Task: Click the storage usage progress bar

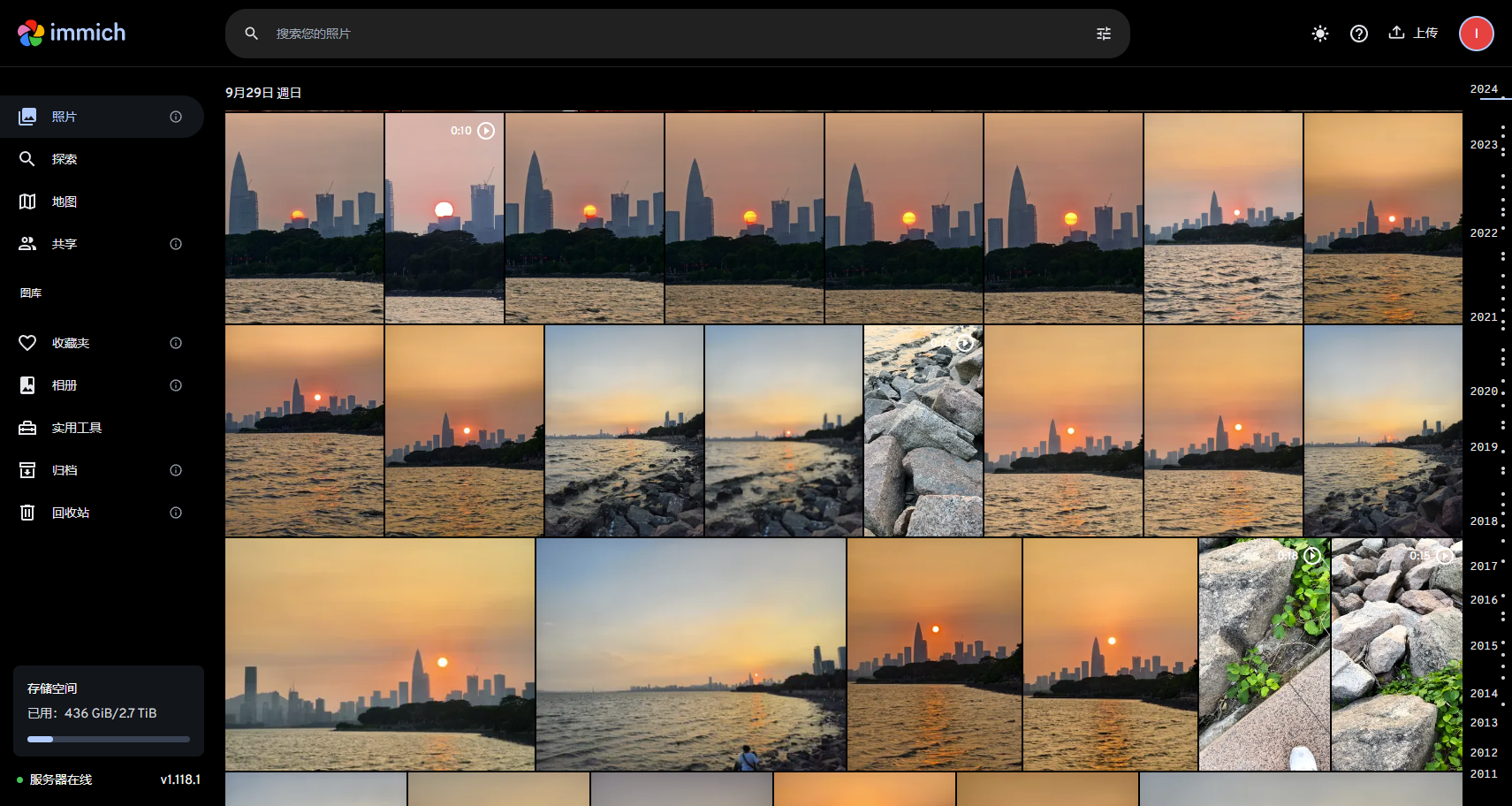Action: click(x=109, y=739)
